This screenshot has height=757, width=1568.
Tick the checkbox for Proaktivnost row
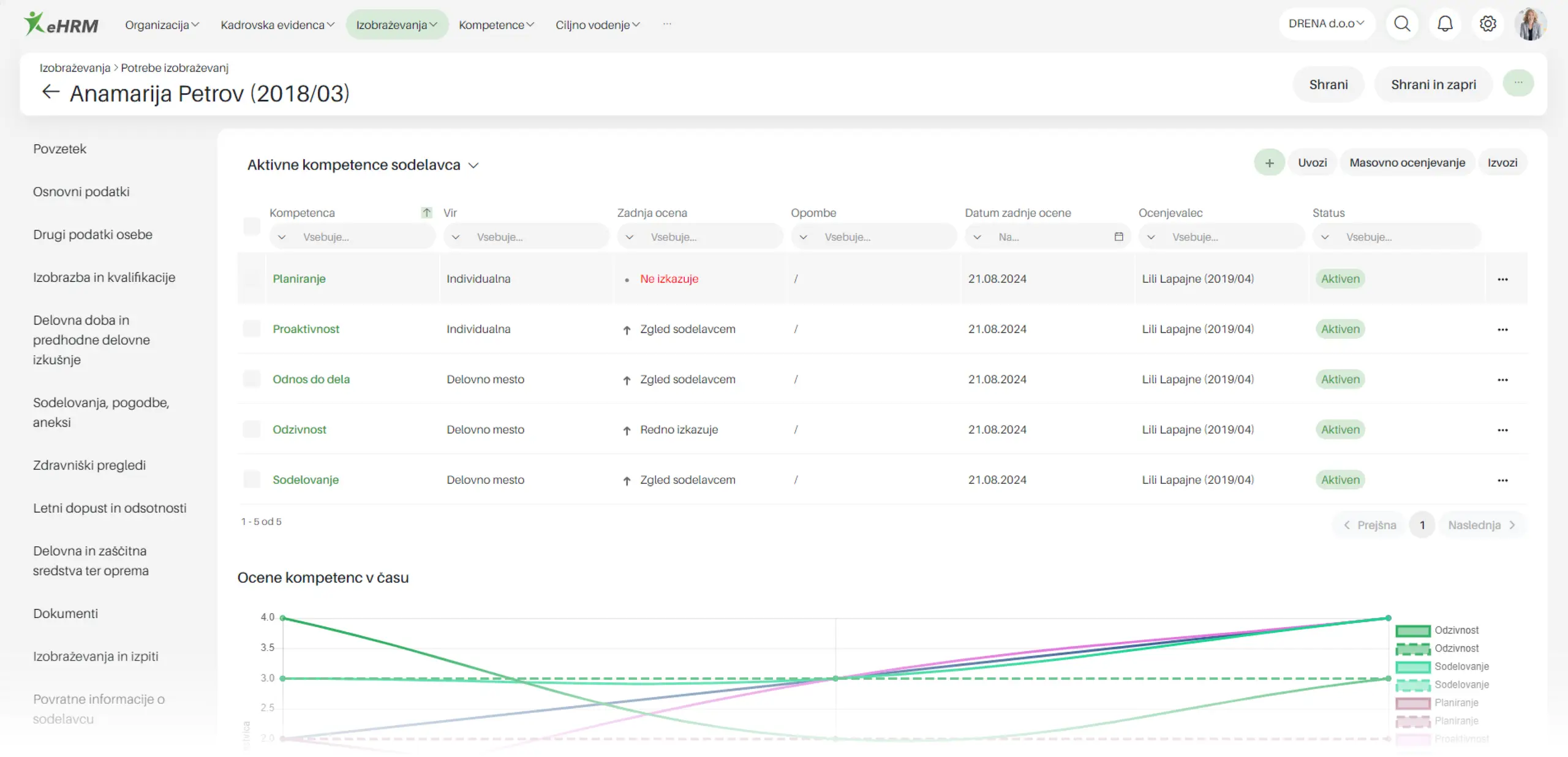[252, 329]
